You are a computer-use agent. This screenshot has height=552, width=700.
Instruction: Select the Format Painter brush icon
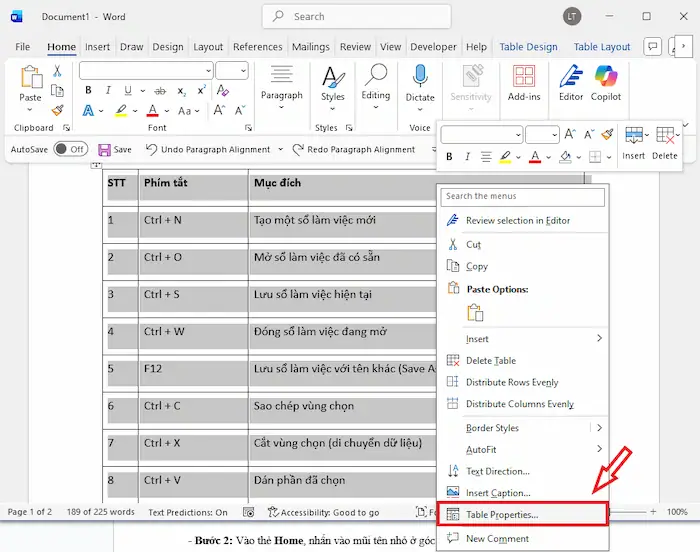[x=58, y=110]
